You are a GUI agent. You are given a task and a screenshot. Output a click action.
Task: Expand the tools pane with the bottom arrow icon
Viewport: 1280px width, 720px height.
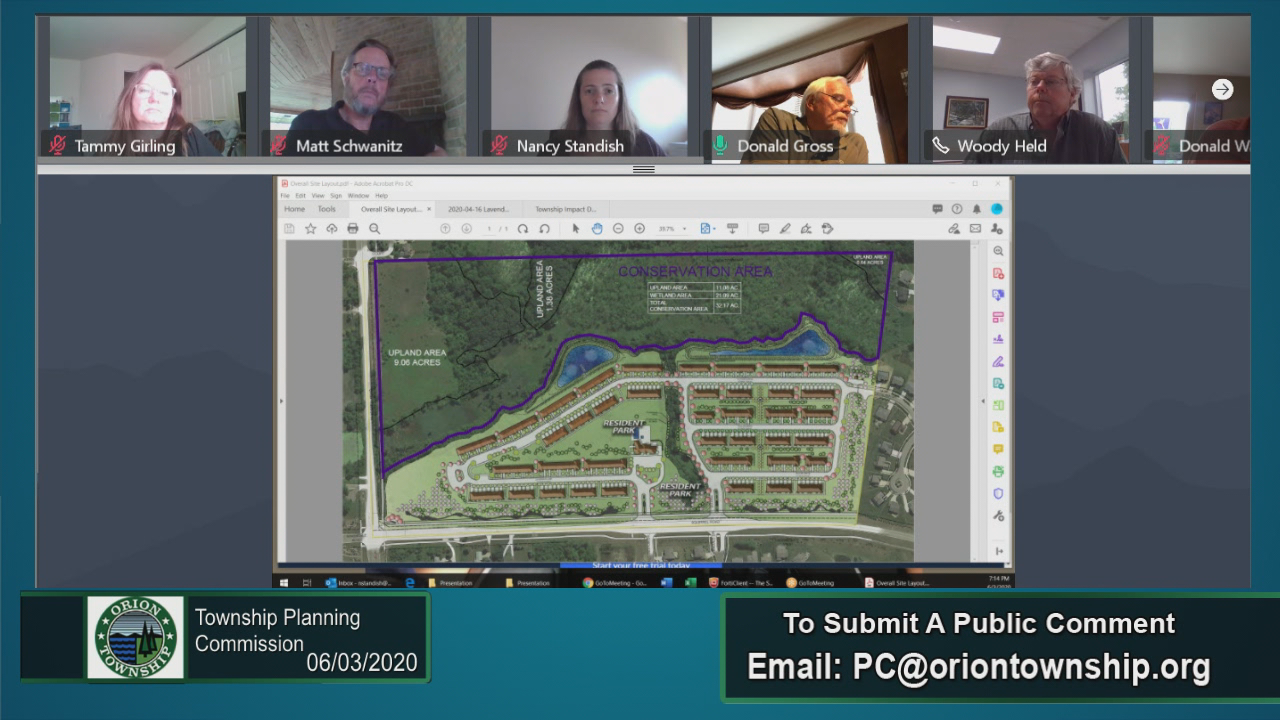998,551
